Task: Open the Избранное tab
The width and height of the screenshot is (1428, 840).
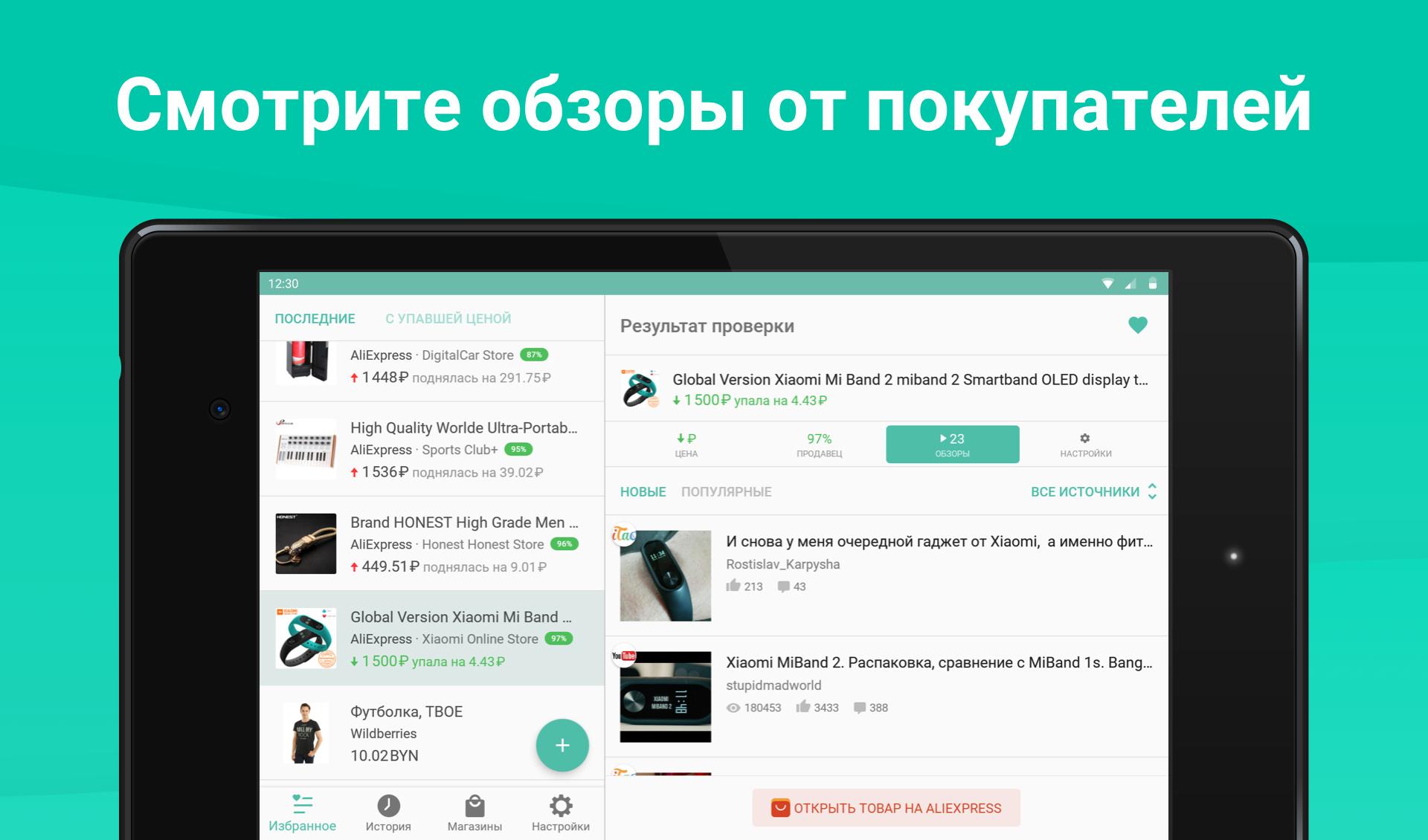Action: (x=302, y=813)
